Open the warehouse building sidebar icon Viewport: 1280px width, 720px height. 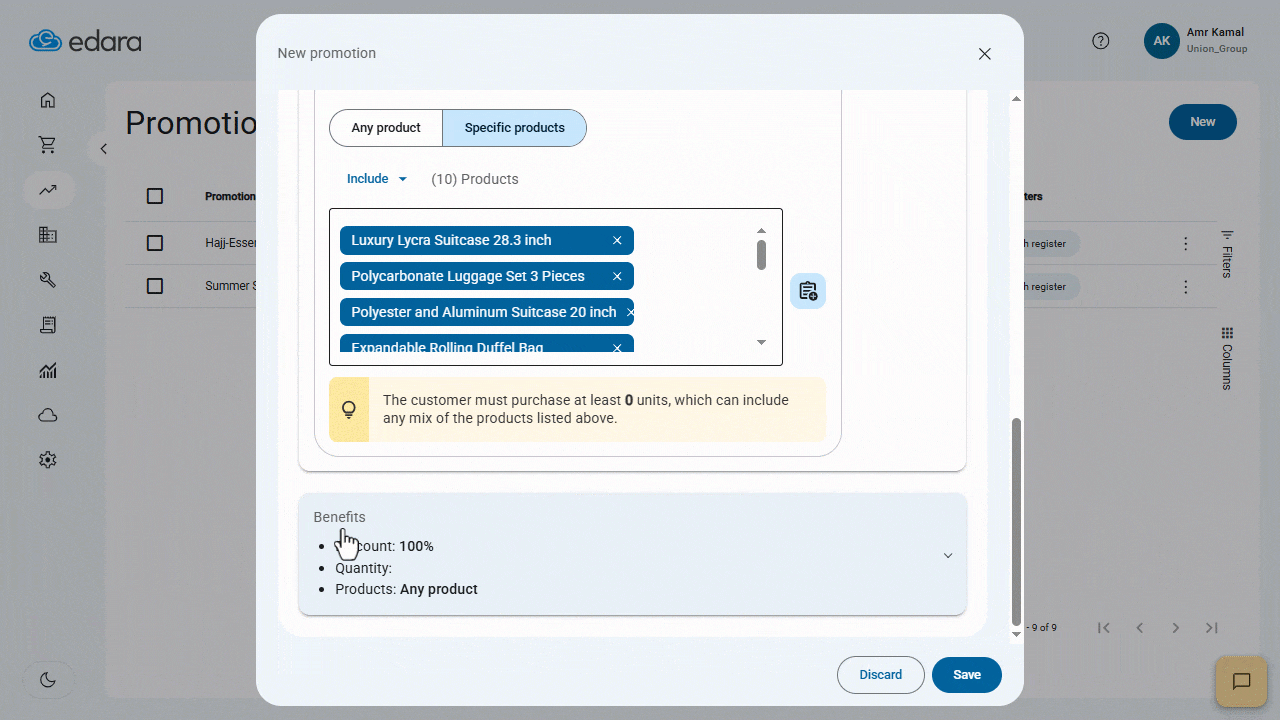tap(47, 235)
